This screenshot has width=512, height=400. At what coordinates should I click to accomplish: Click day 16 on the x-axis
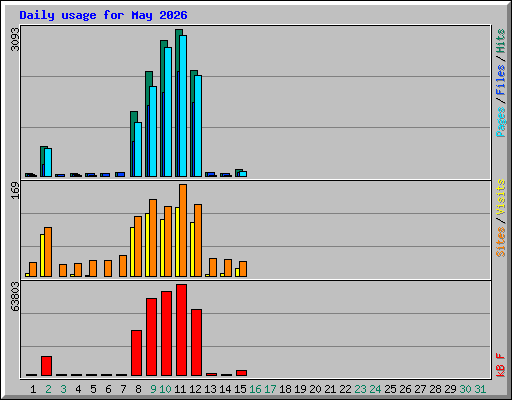pos(255,389)
